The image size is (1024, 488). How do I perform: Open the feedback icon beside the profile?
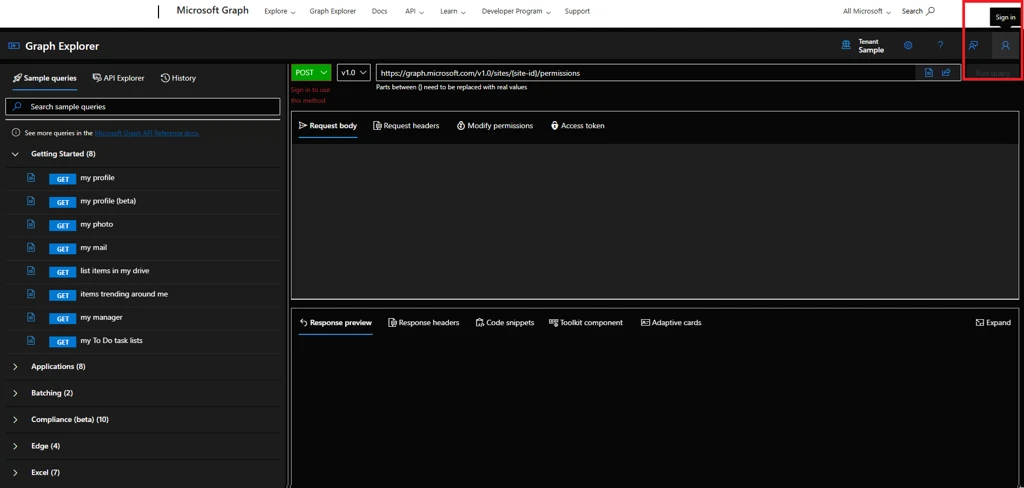[973, 46]
